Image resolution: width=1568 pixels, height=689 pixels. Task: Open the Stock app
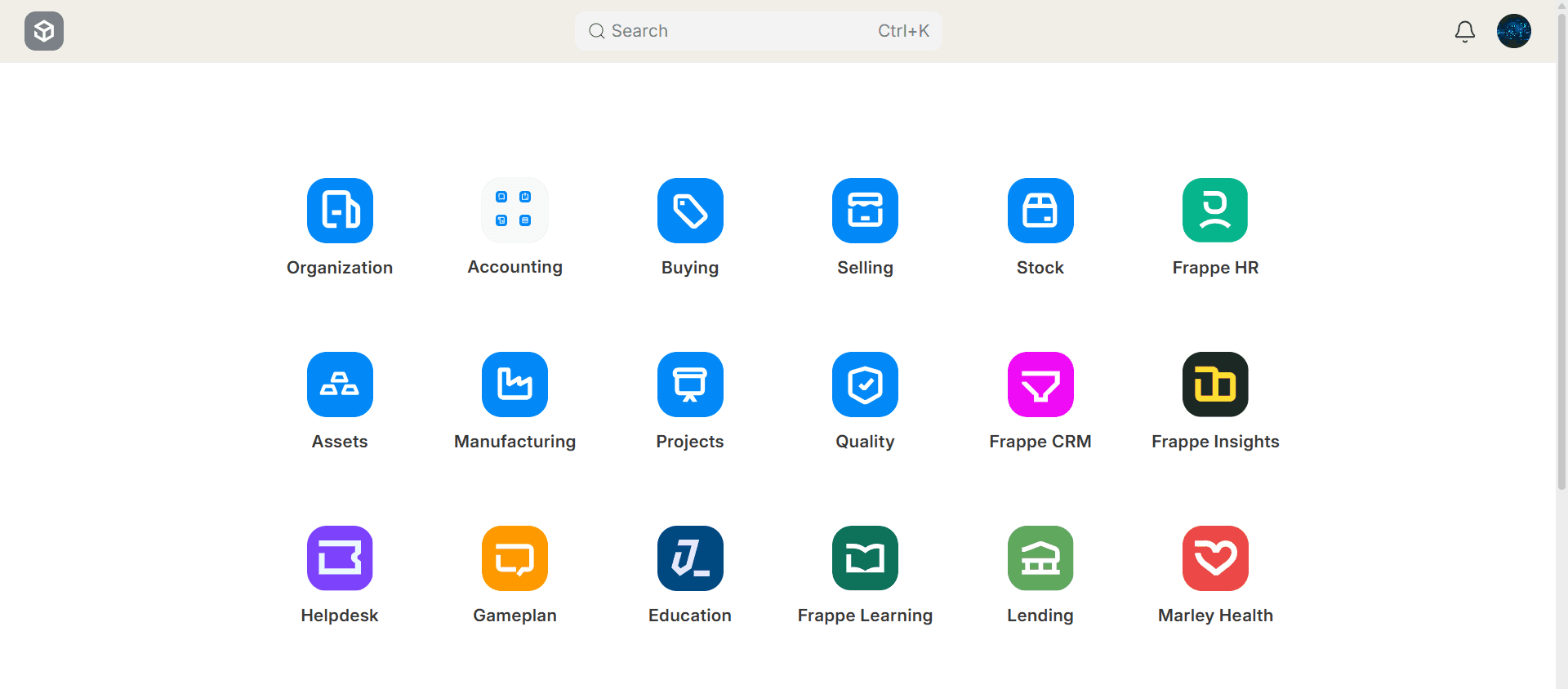[x=1040, y=211]
